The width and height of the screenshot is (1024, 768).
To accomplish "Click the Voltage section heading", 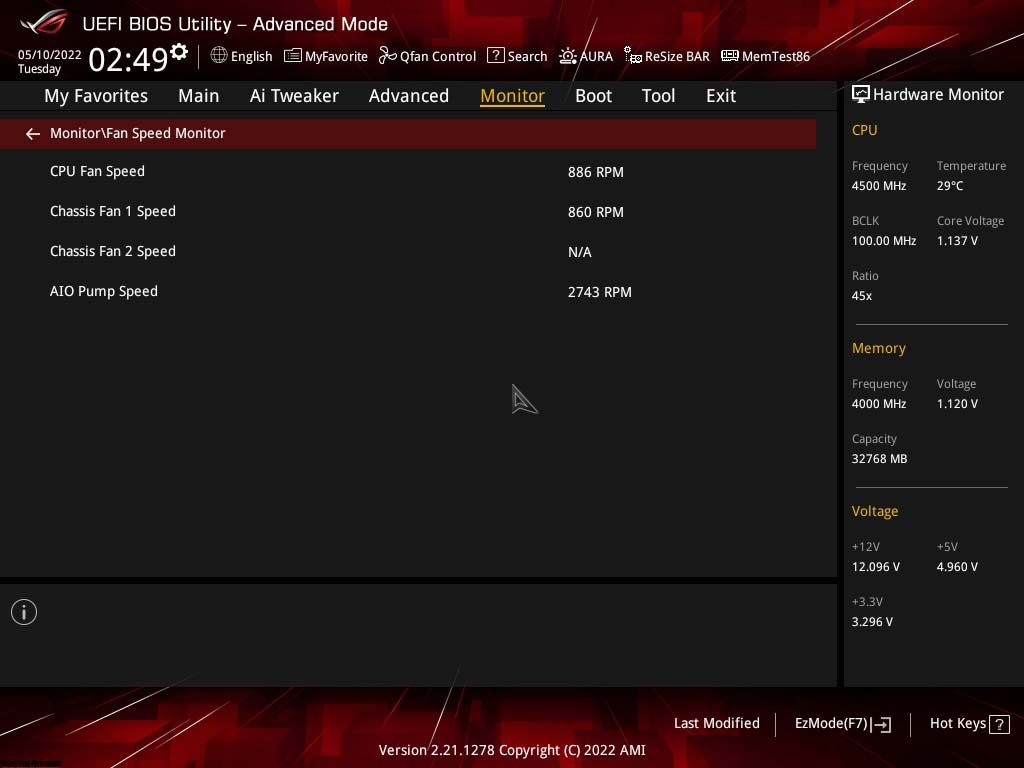I will click(x=874, y=511).
